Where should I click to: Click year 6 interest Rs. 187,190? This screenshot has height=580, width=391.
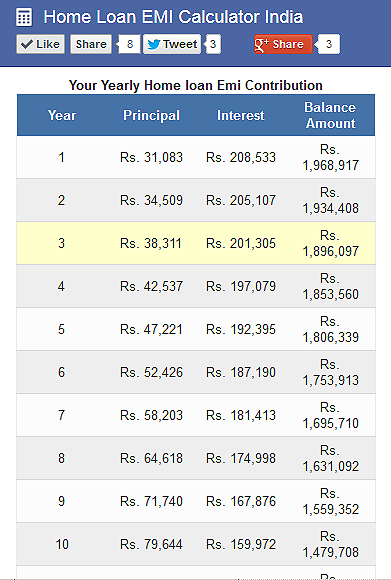click(x=241, y=372)
